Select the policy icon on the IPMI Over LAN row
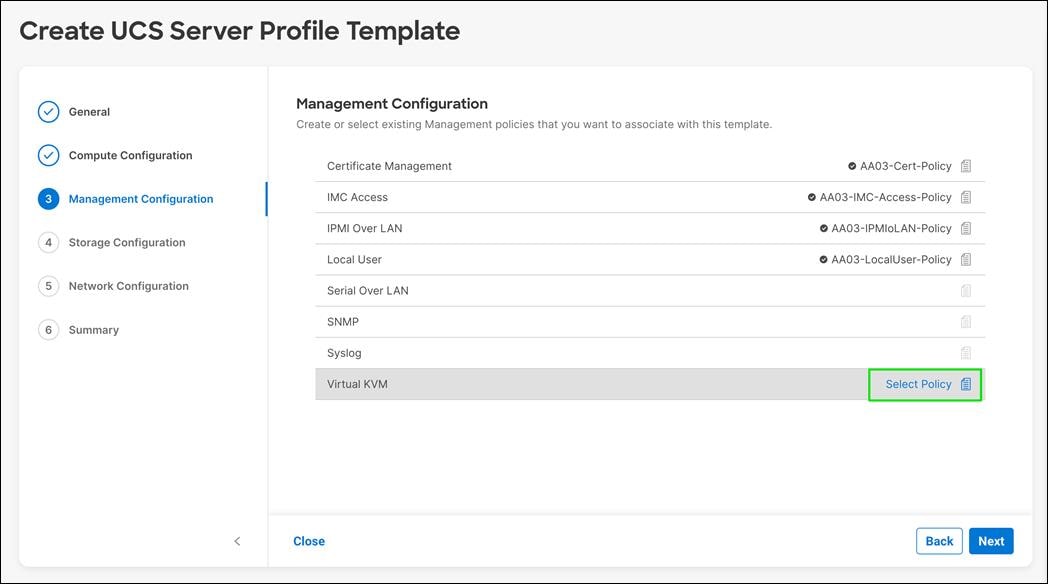Image resolution: width=1048 pixels, height=584 pixels. 966,228
